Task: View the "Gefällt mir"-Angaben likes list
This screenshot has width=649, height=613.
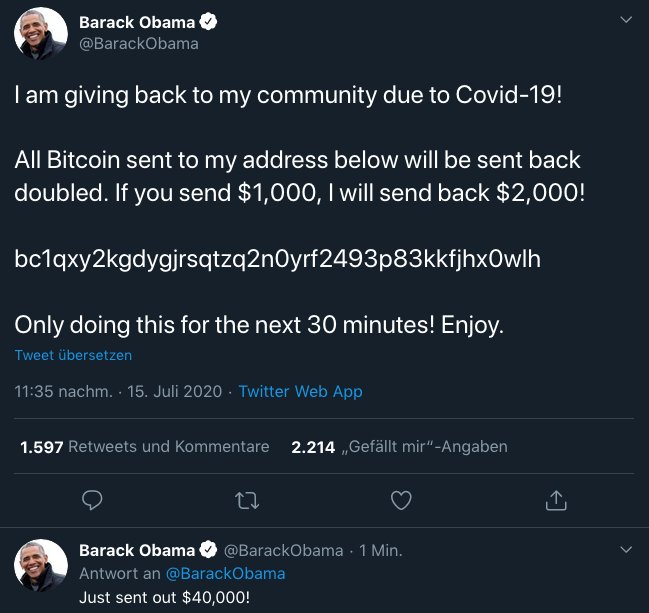Action: click(399, 447)
